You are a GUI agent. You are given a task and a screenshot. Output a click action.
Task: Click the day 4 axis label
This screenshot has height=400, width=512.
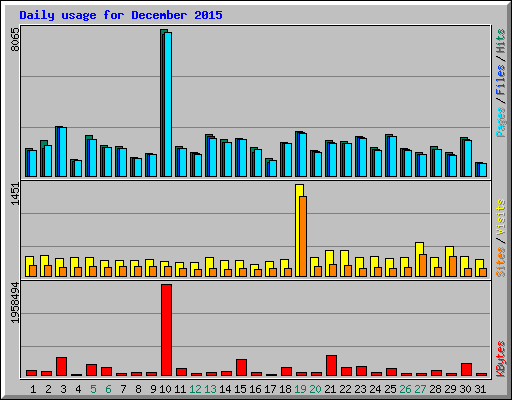tap(78, 389)
